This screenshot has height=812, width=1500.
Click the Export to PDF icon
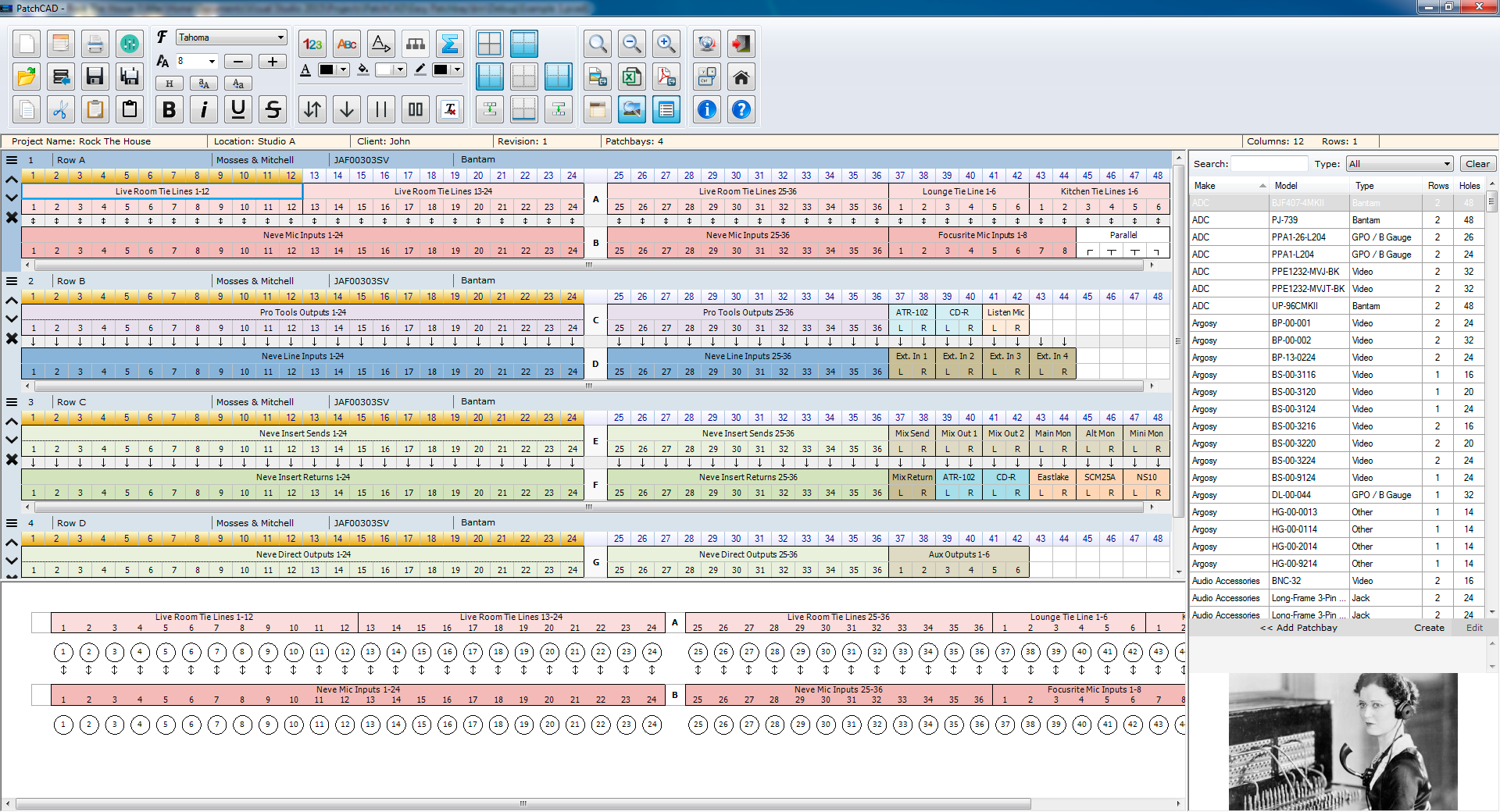point(666,77)
